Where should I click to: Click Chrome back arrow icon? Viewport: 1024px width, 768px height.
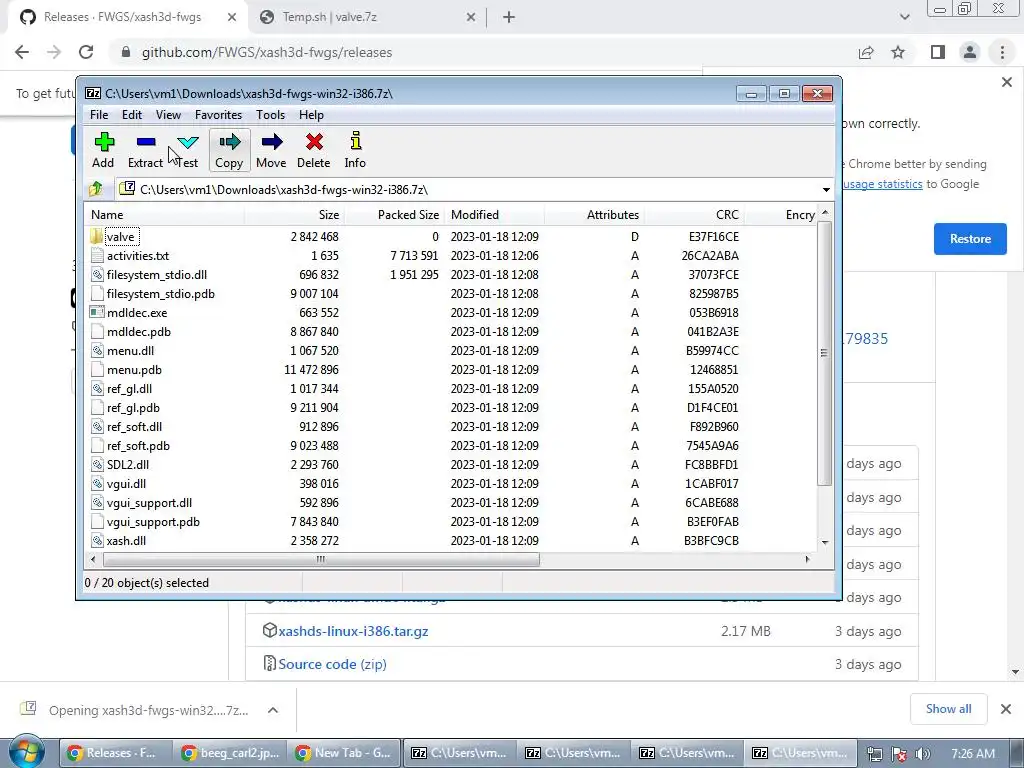(x=22, y=52)
